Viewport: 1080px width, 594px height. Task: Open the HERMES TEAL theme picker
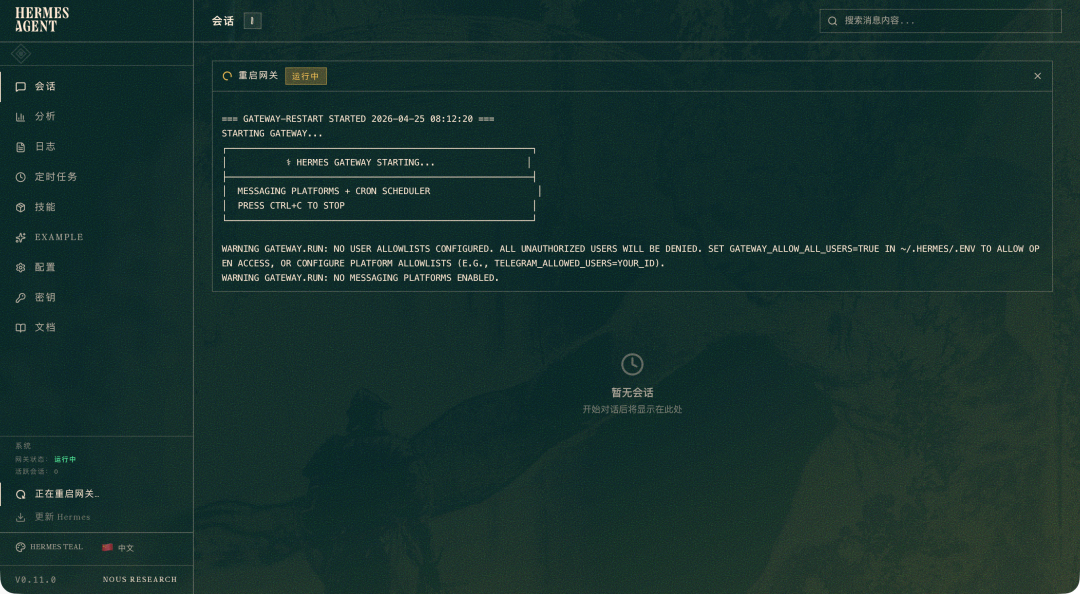[x=50, y=547]
